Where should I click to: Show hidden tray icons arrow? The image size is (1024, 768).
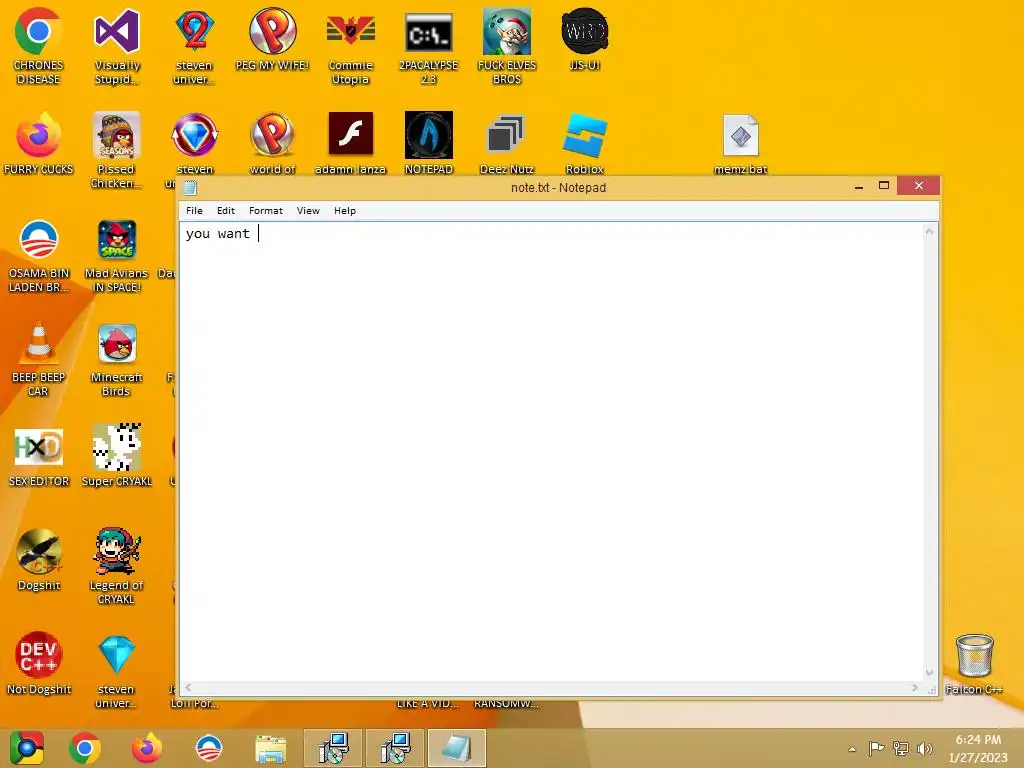click(x=852, y=749)
